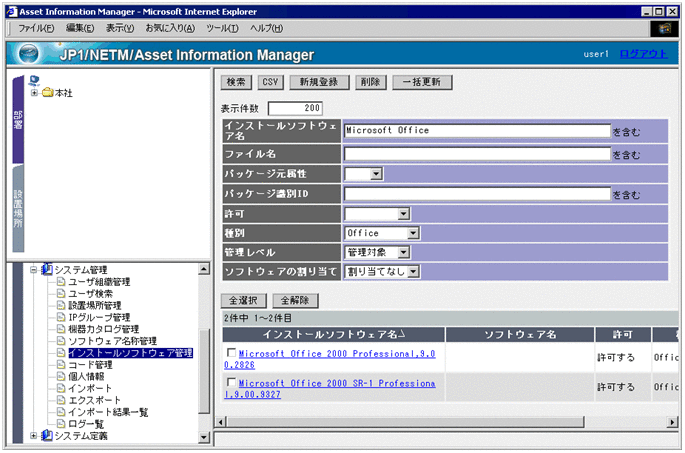Click the tree pane vertical scrollbar thumb
This screenshot has height=453, width=685.
204,371
